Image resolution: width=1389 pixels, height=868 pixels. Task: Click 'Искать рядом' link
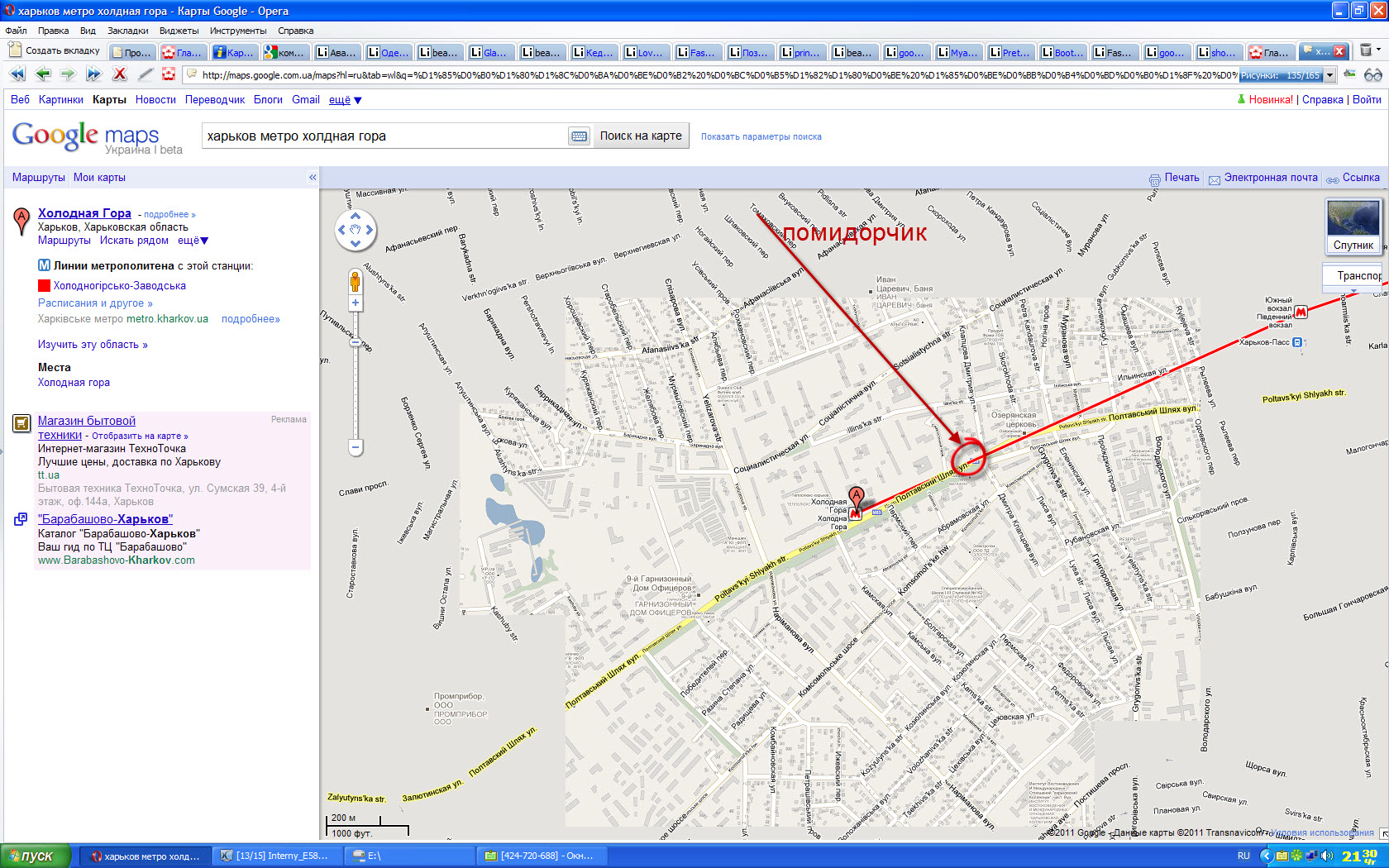click(x=134, y=241)
